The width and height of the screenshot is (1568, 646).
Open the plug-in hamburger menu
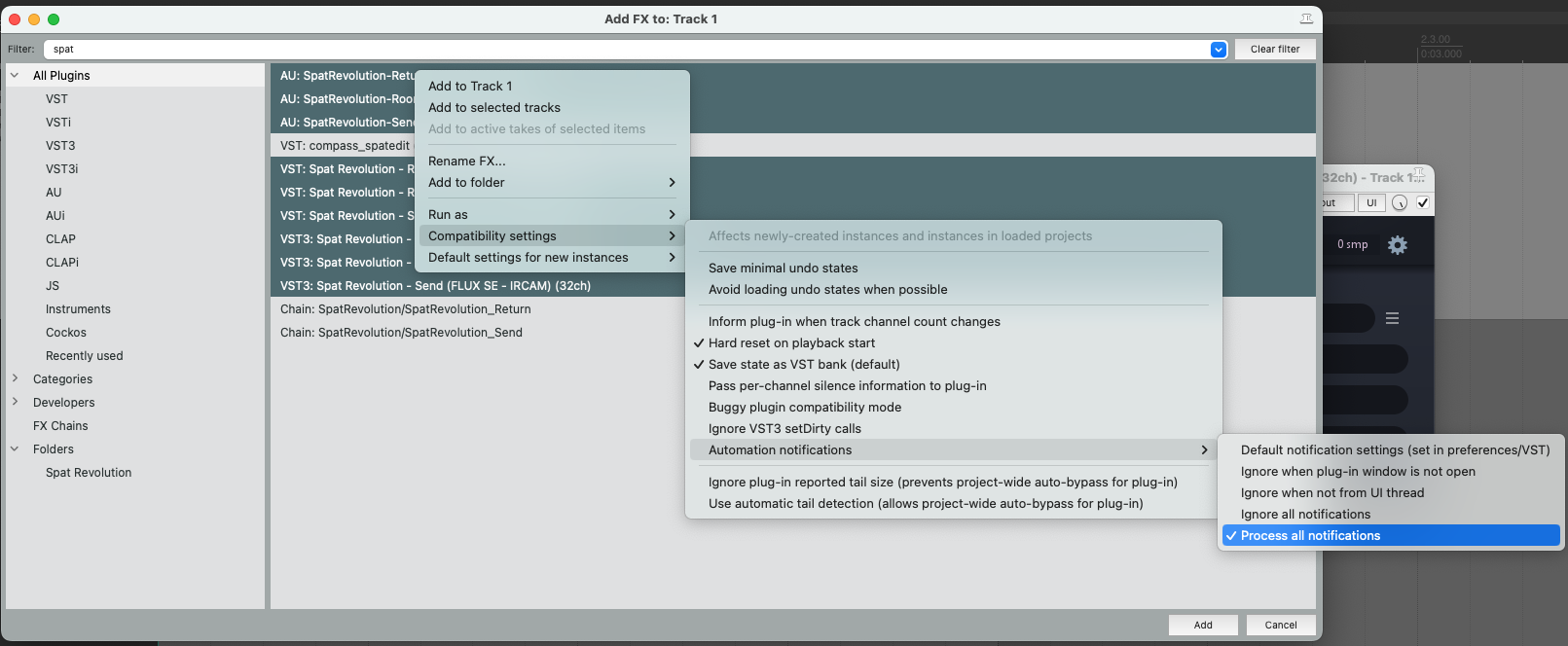click(x=1392, y=318)
